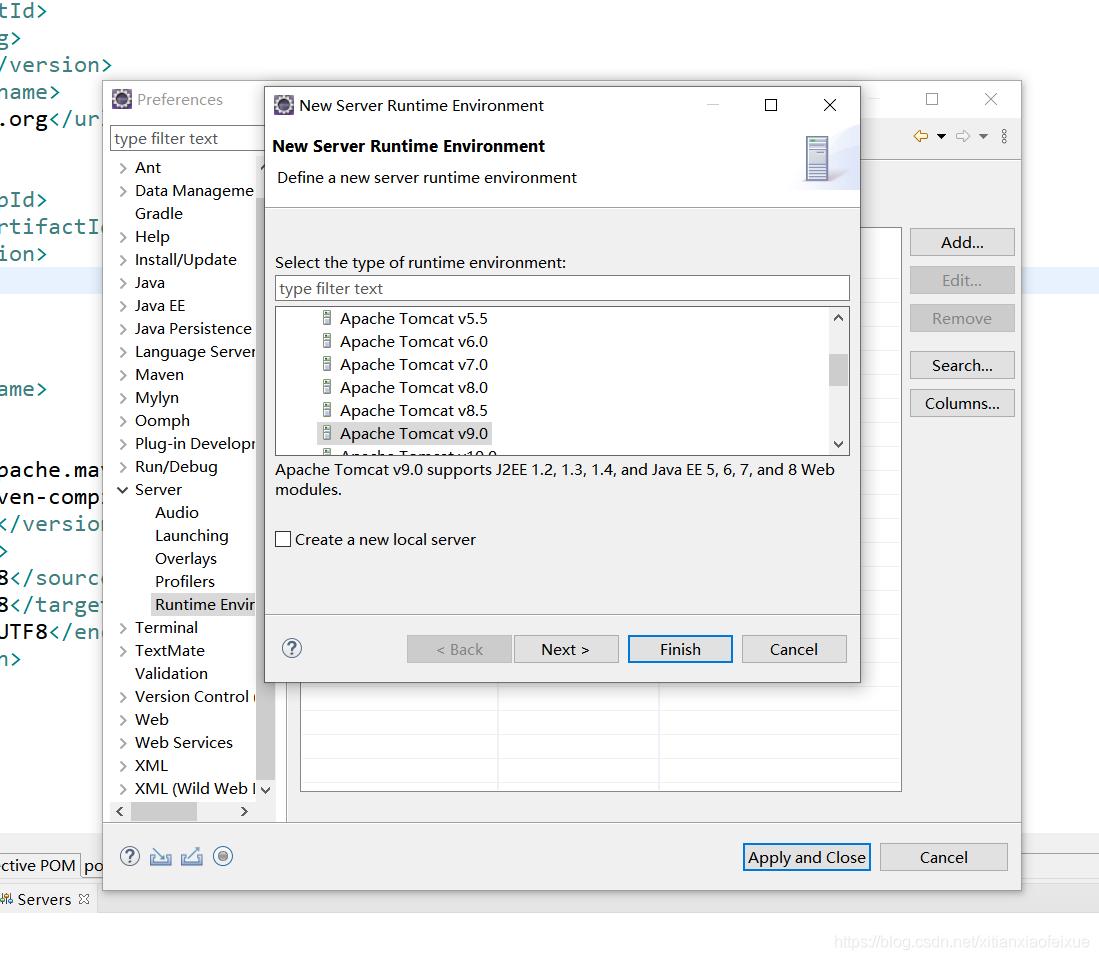
Task: Click the Search... button in Preferences
Action: (x=962, y=365)
